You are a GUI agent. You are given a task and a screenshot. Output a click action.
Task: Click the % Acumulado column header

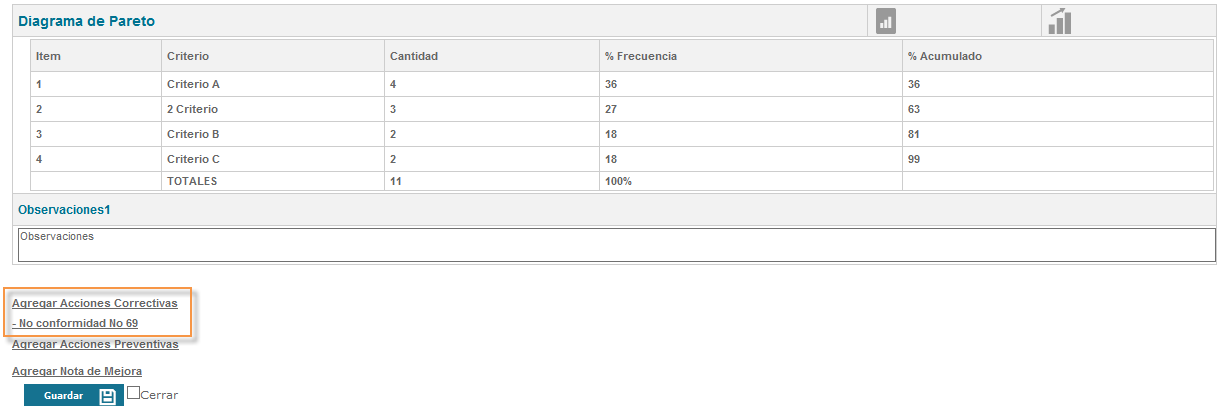tap(944, 56)
